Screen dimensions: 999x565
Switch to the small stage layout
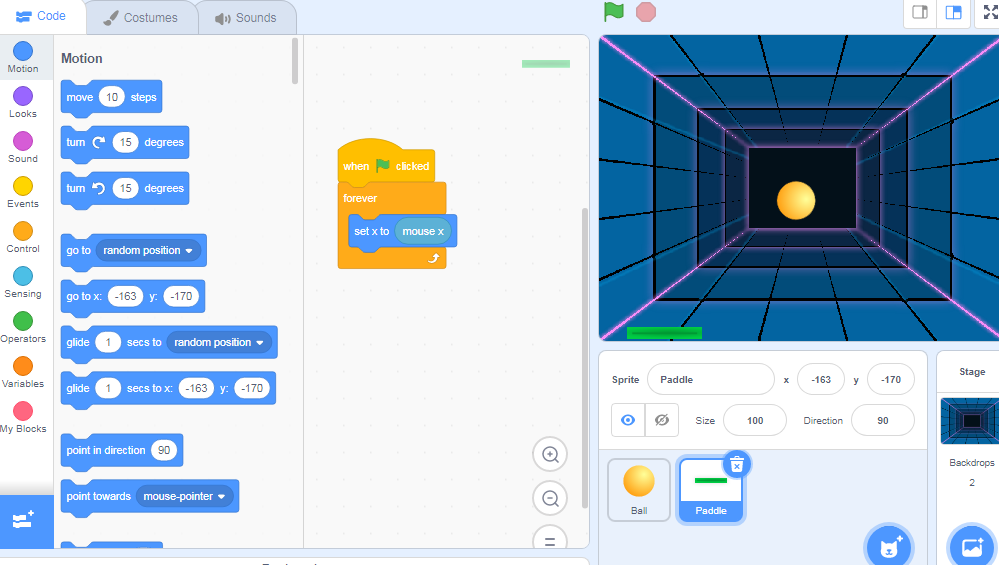[920, 12]
